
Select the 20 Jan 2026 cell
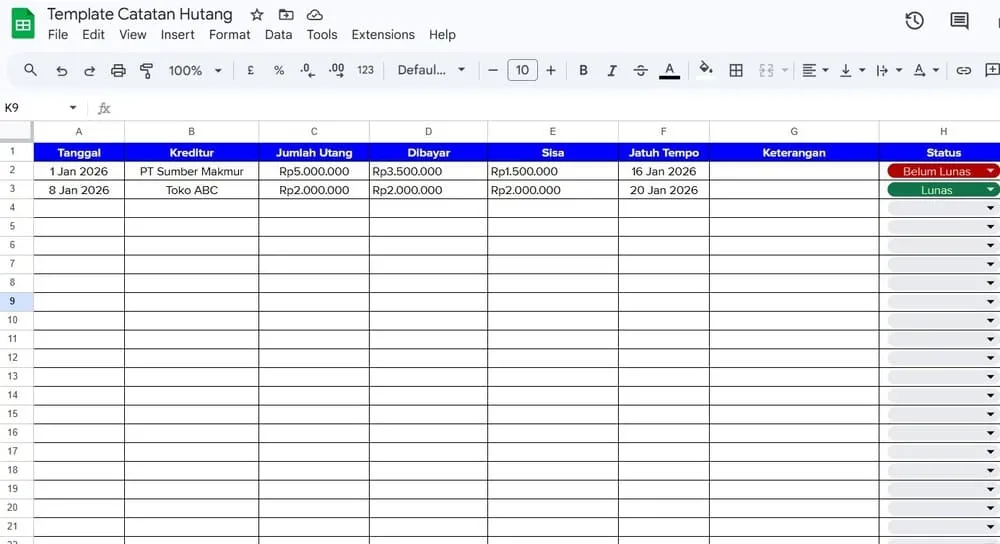pyautogui.click(x=663, y=190)
